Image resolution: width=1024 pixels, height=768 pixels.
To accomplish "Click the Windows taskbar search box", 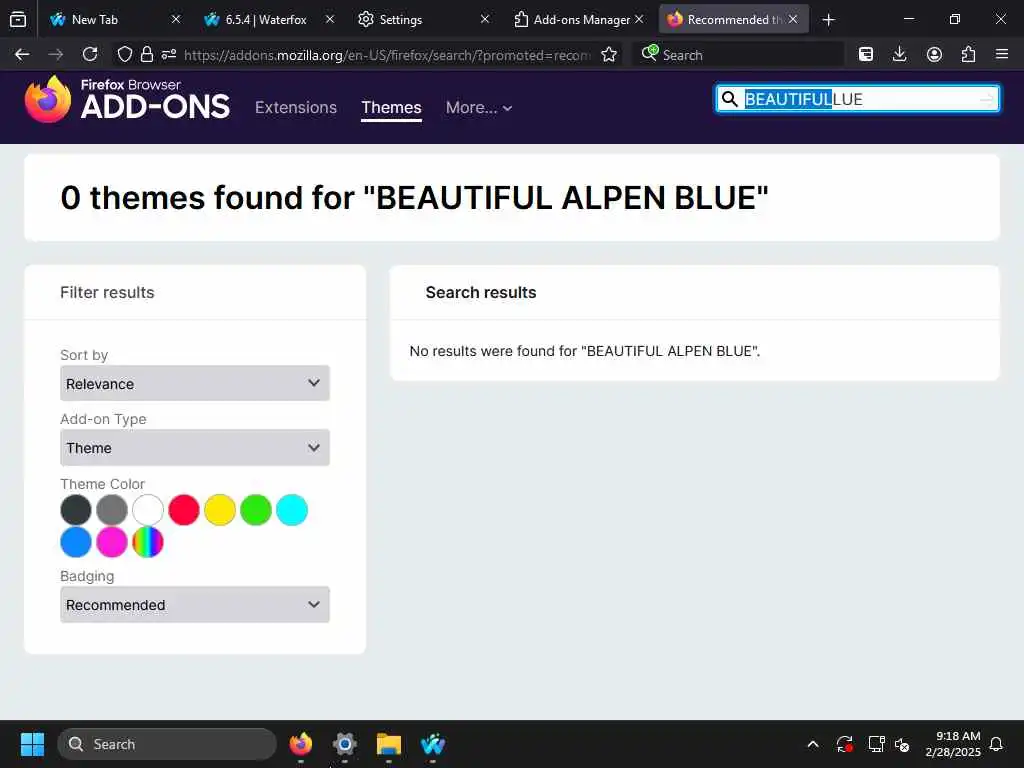I will click(167, 744).
